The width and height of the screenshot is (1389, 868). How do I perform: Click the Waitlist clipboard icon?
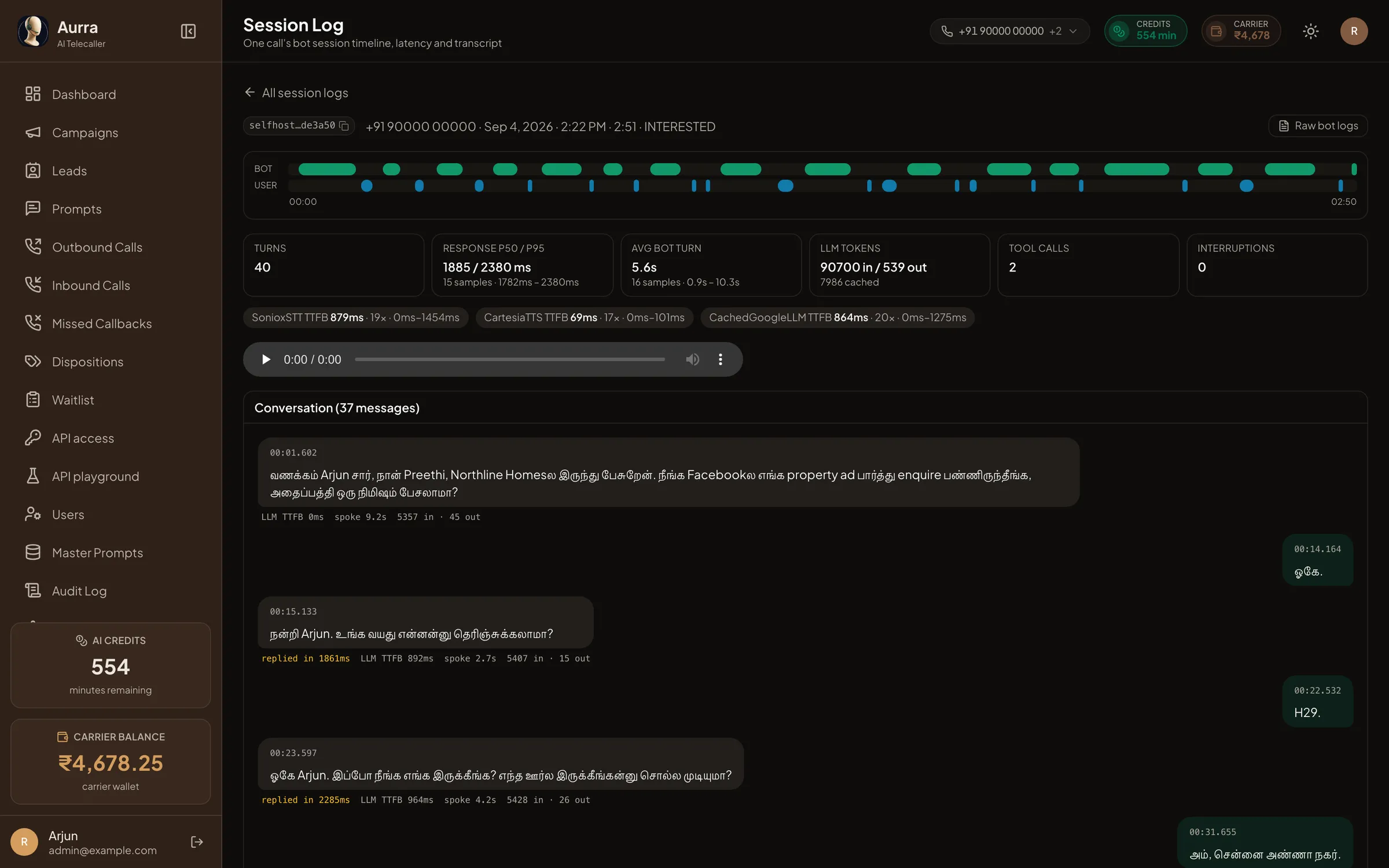click(33, 399)
